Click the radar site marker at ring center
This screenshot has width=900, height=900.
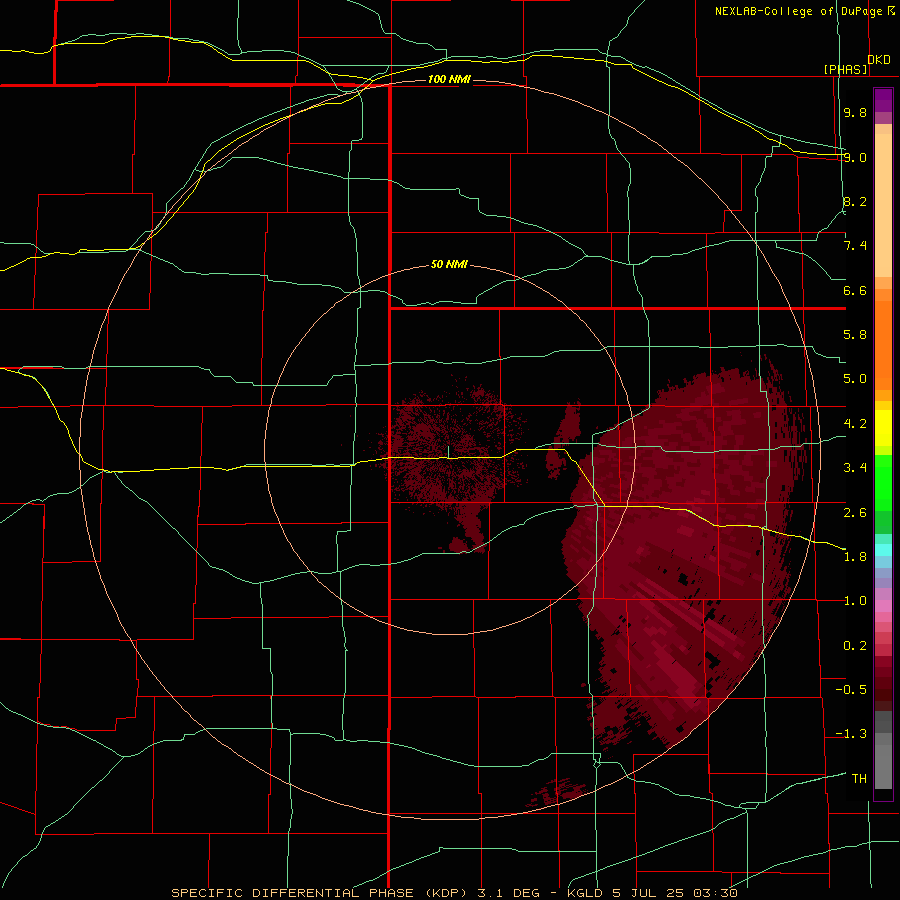tap(448, 452)
